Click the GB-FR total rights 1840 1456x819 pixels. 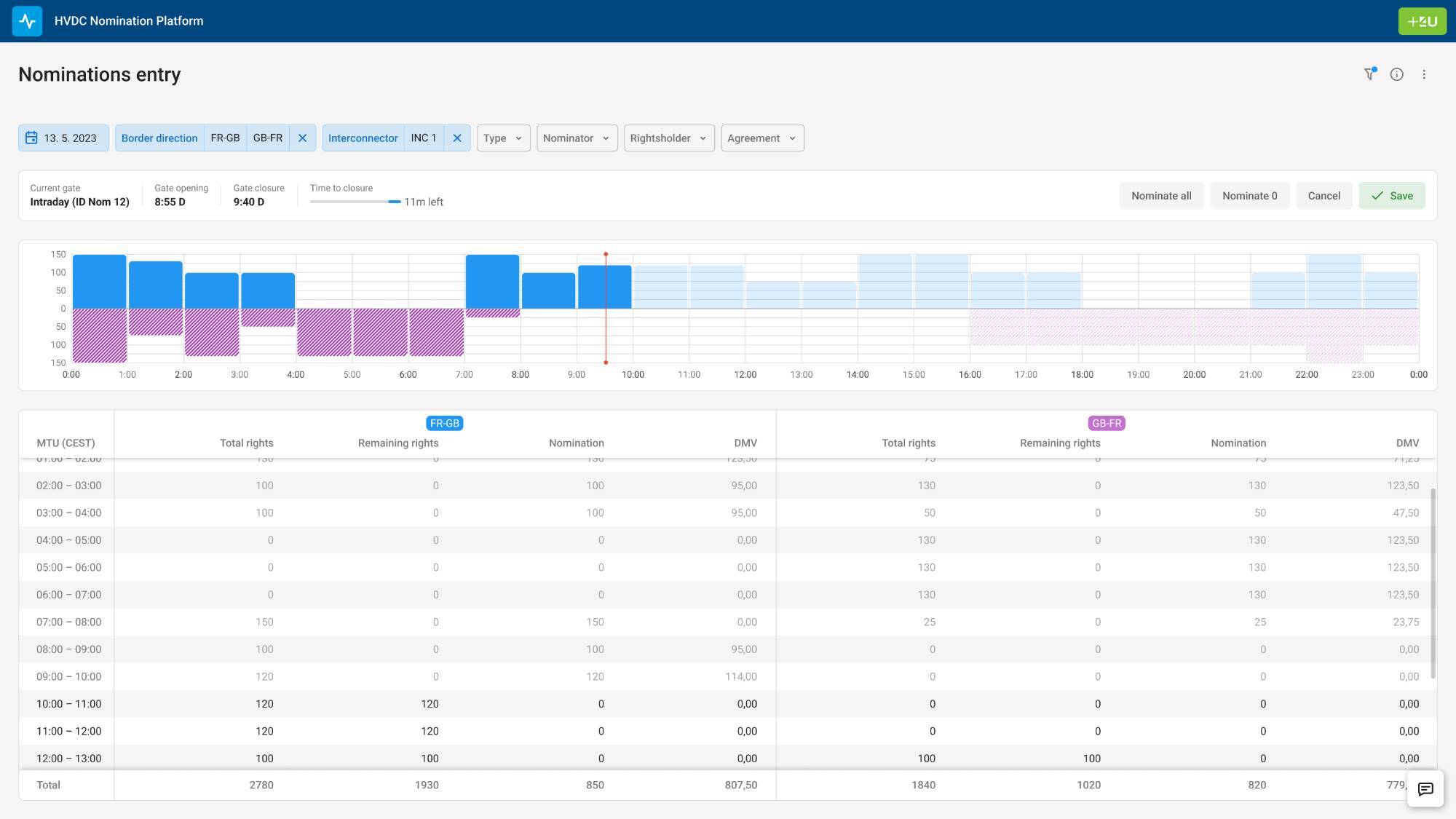[923, 785]
